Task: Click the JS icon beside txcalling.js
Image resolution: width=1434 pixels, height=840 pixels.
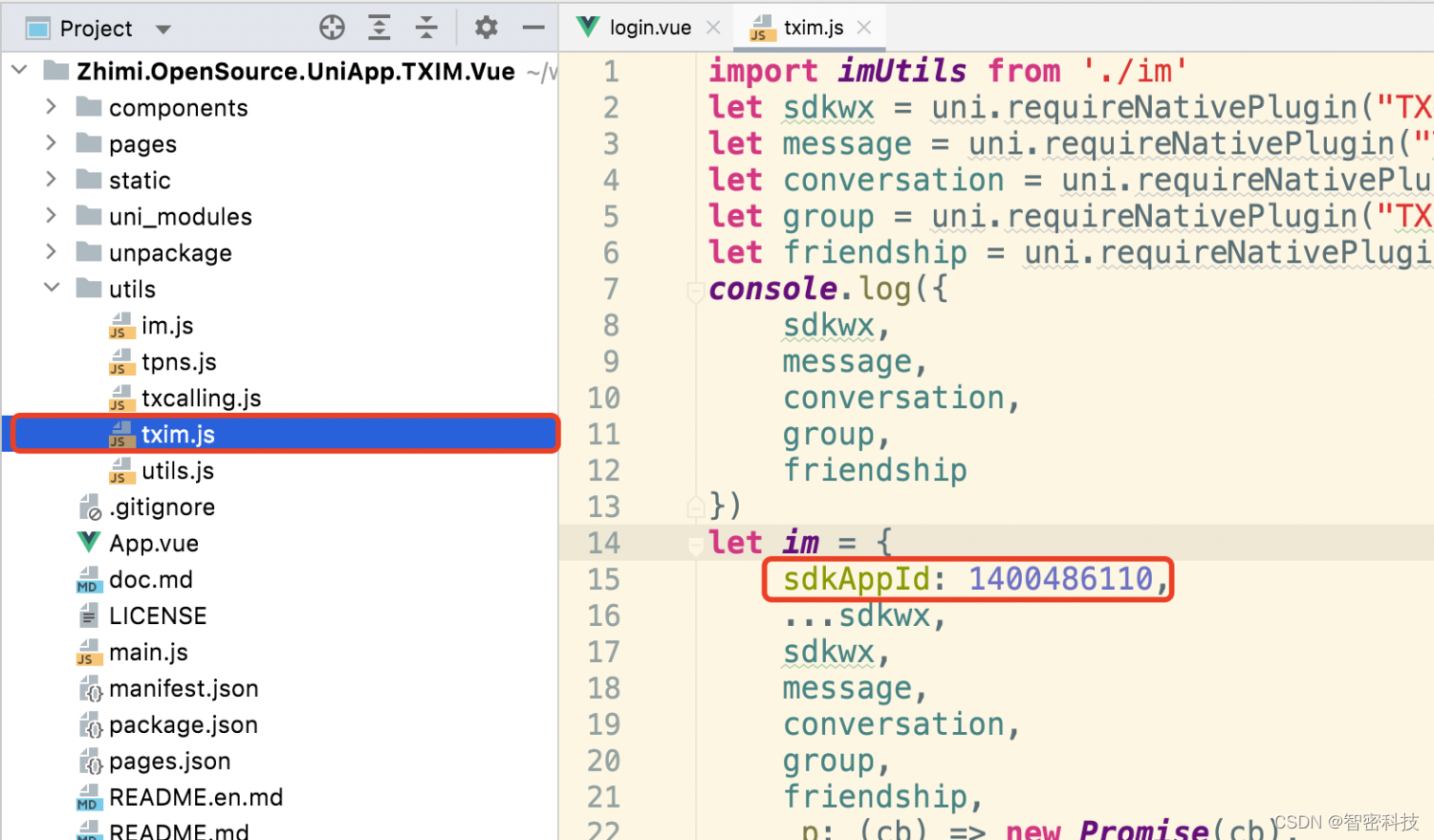Action: pos(121,398)
